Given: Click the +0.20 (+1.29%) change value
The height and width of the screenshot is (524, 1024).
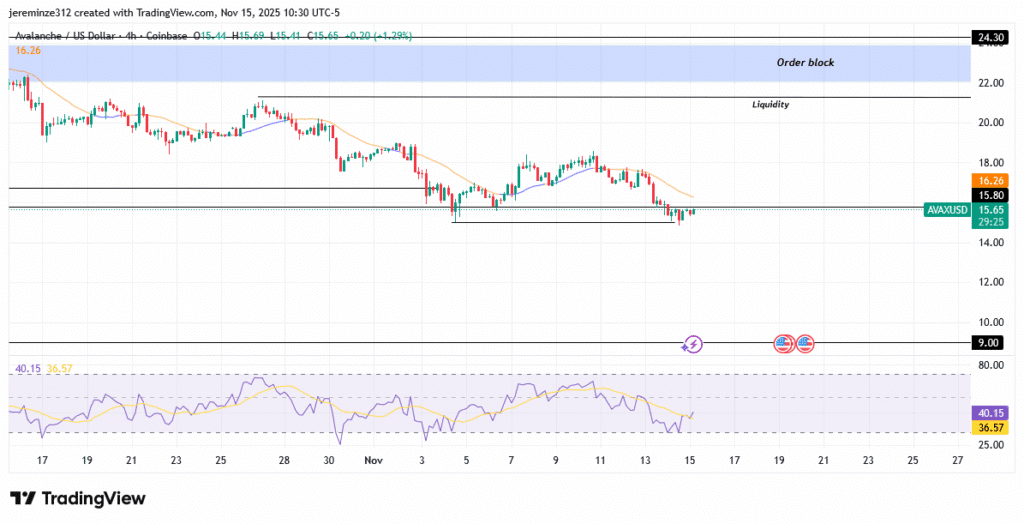Looking at the screenshot, I should (x=377, y=36).
